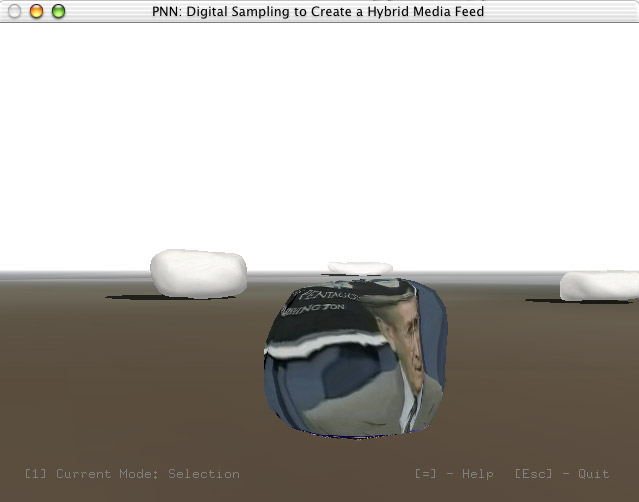Click the PNN window title text
Viewport: 639px width, 502px height.
pyautogui.click(x=319, y=11)
